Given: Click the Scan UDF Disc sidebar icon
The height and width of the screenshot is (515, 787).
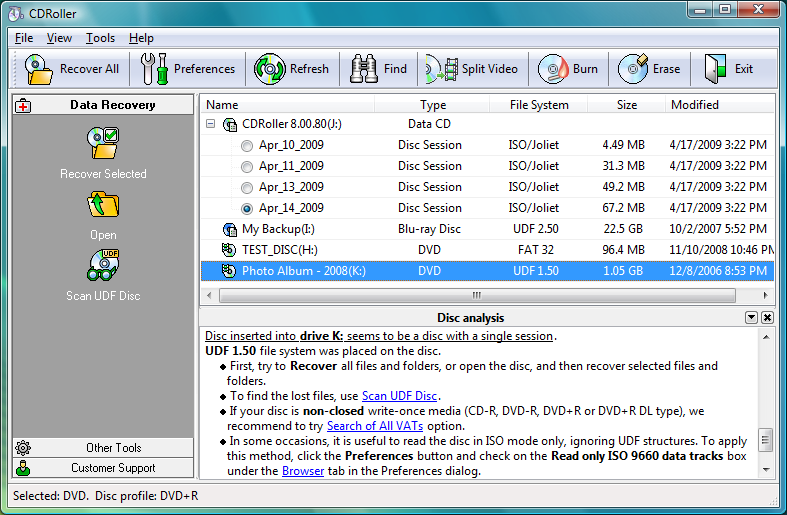Looking at the screenshot, I should click(x=103, y=265).
